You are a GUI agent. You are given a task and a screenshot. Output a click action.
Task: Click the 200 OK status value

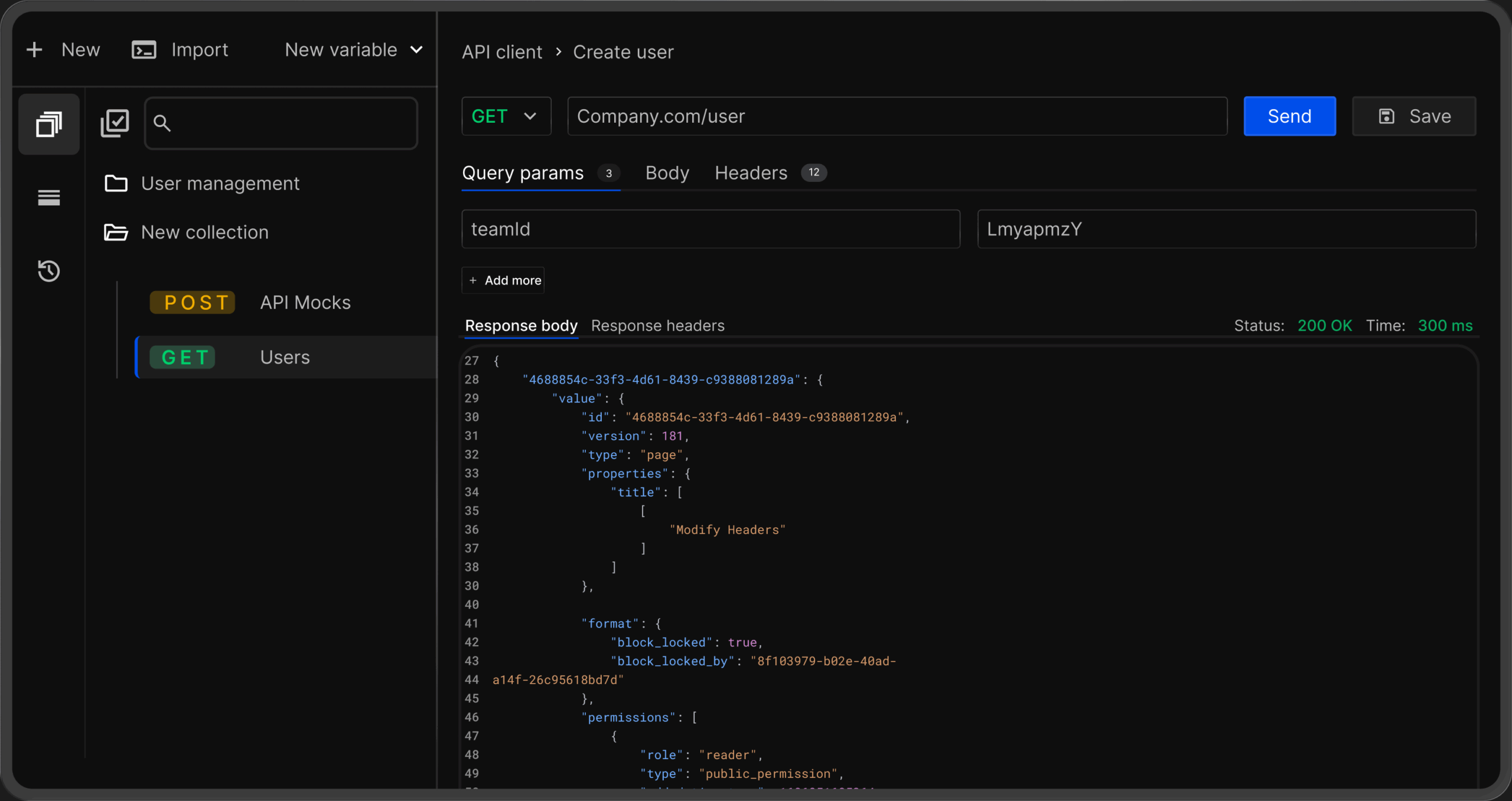pyautogui.click(x=1324, y=326)
